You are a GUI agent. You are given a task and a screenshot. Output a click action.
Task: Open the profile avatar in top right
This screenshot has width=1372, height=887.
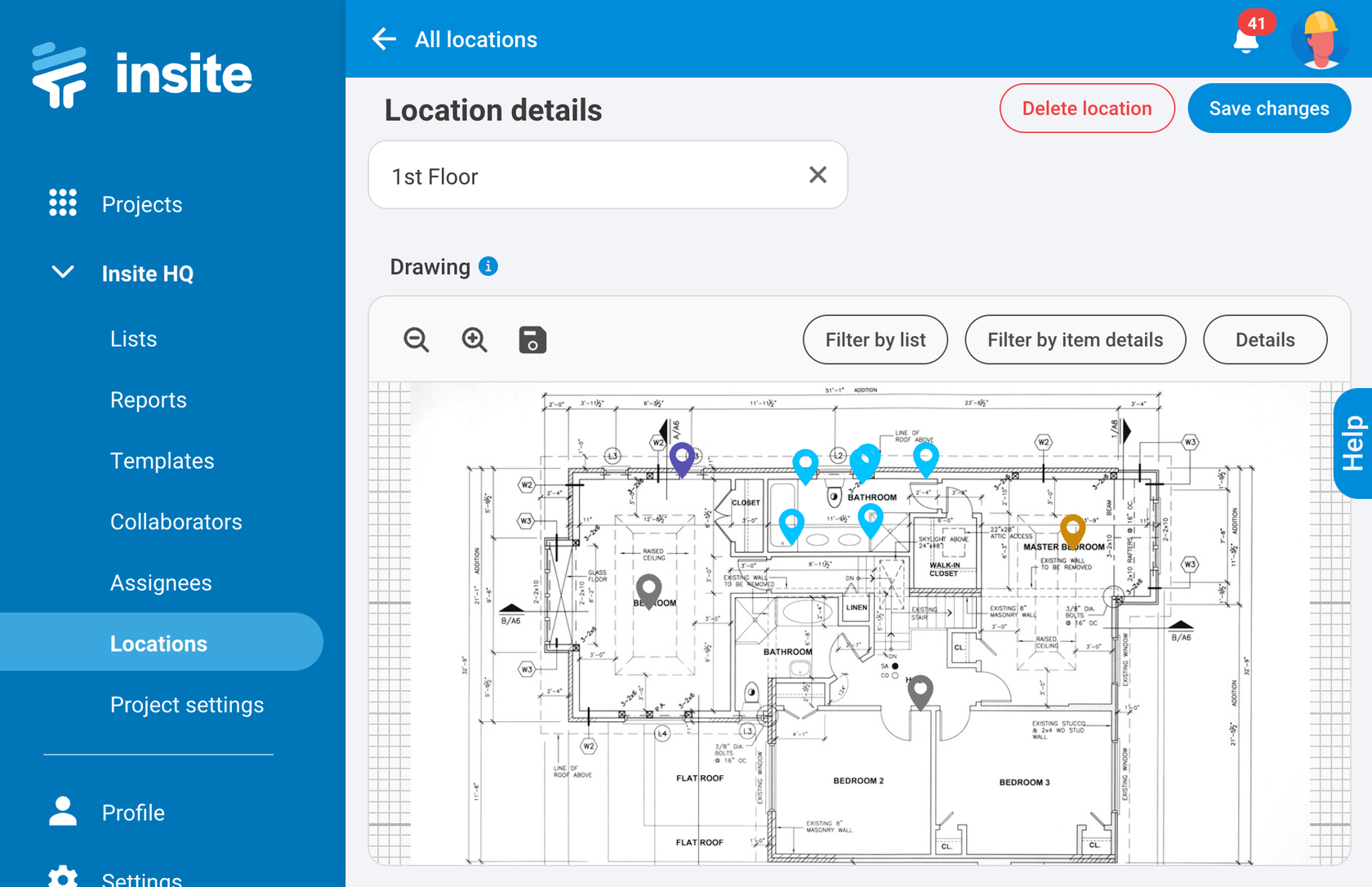1320,38
